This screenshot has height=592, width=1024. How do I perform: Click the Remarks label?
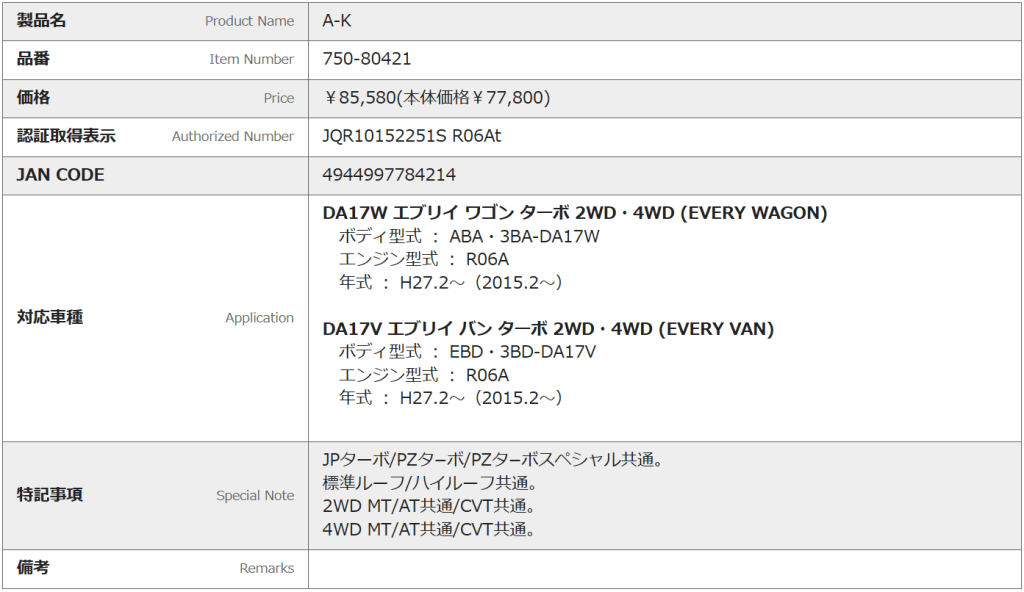pyautogui.click(x=266, y=568)
